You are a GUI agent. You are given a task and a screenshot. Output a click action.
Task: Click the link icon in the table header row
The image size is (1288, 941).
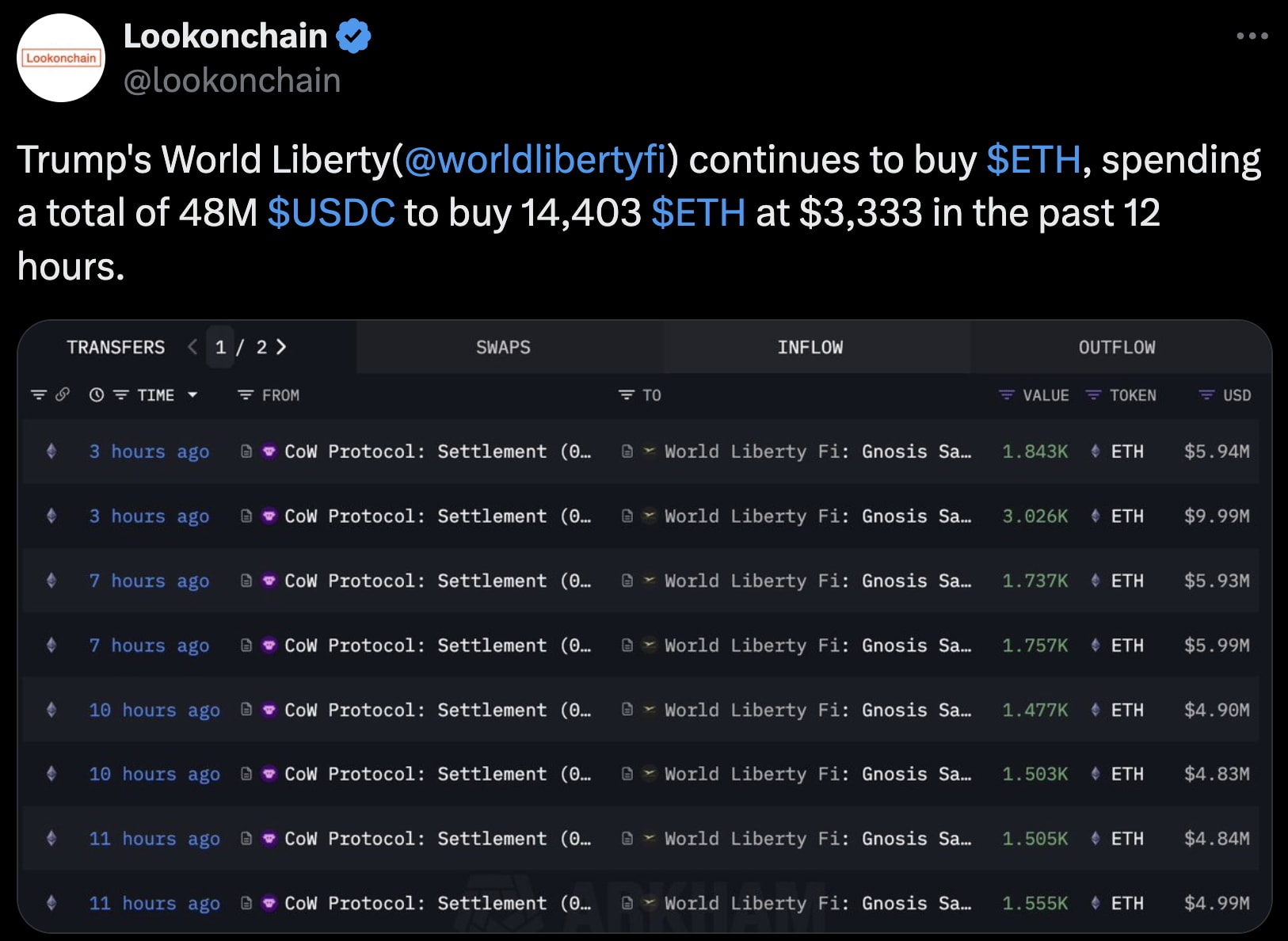(x=63, y=395)
